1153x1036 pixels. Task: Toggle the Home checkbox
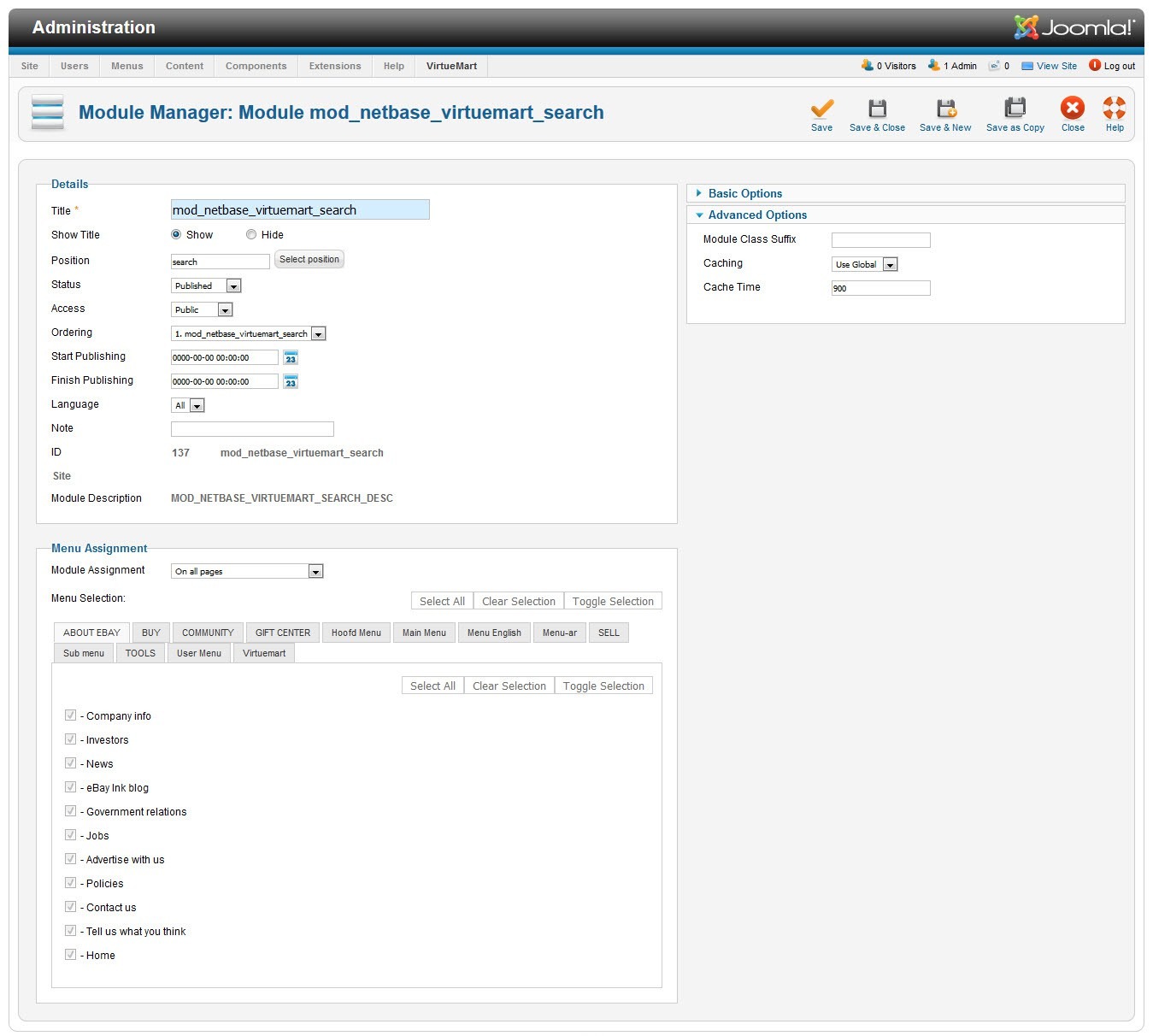[70, 955]
